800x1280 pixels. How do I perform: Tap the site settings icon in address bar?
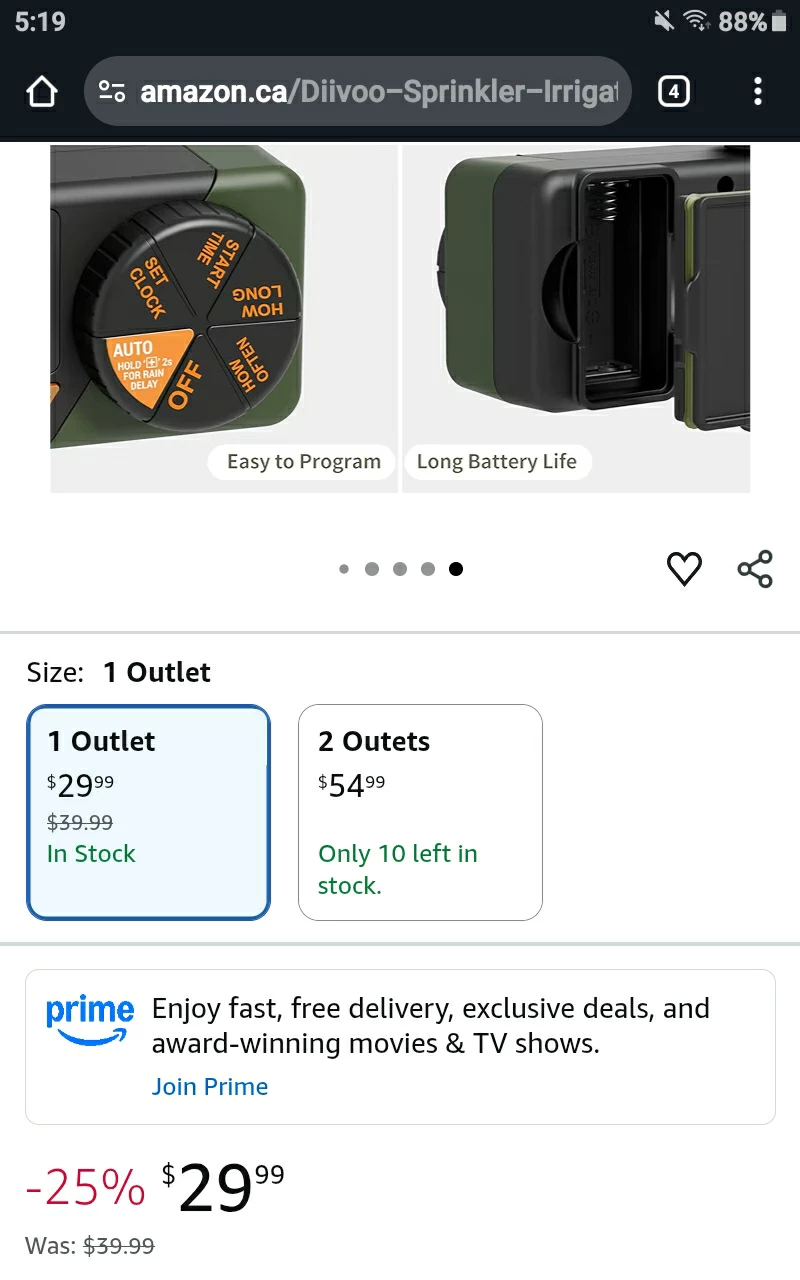[x=111, y=92]
